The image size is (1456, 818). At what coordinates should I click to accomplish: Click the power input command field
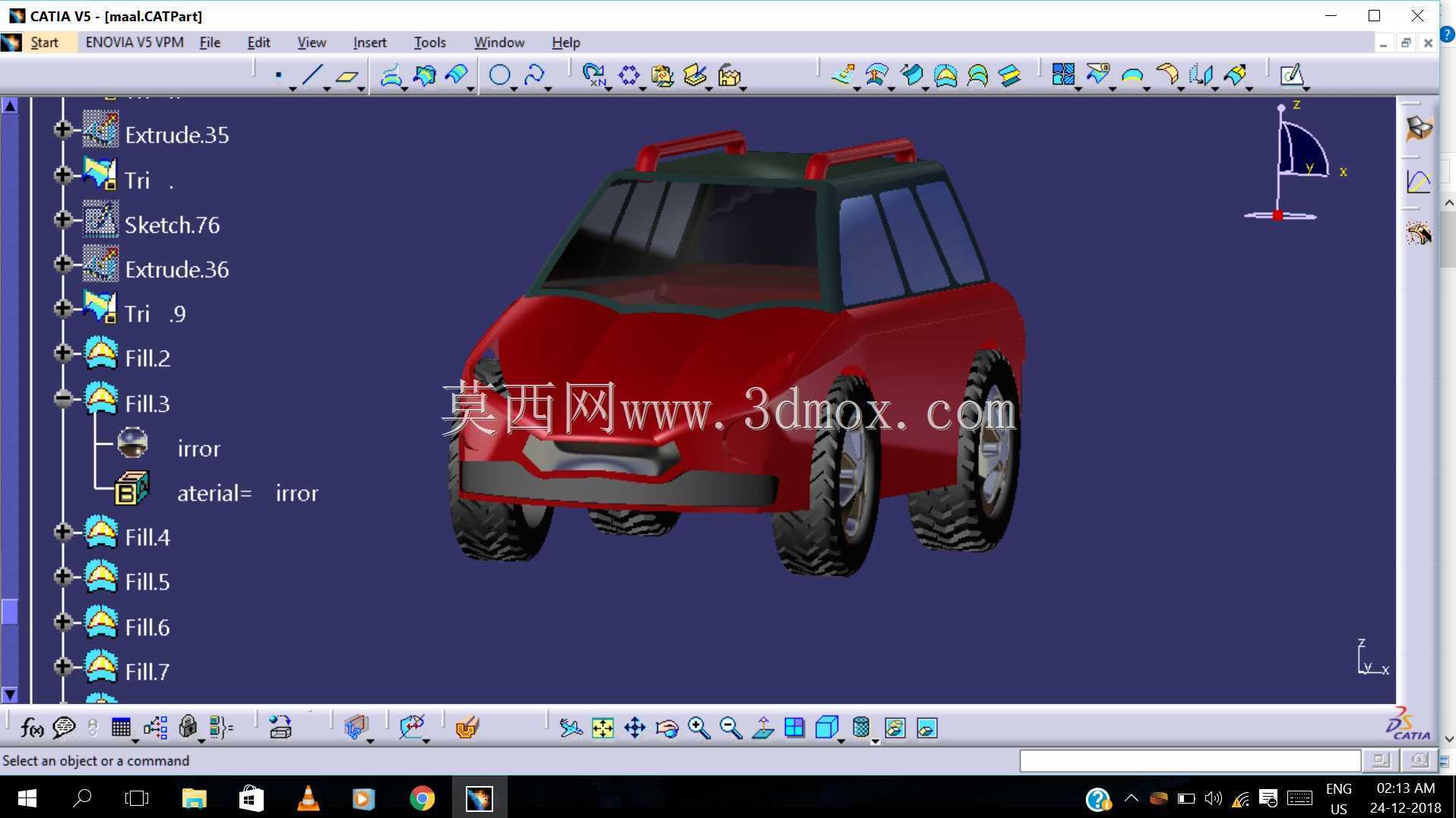(x=1190, y=761)
